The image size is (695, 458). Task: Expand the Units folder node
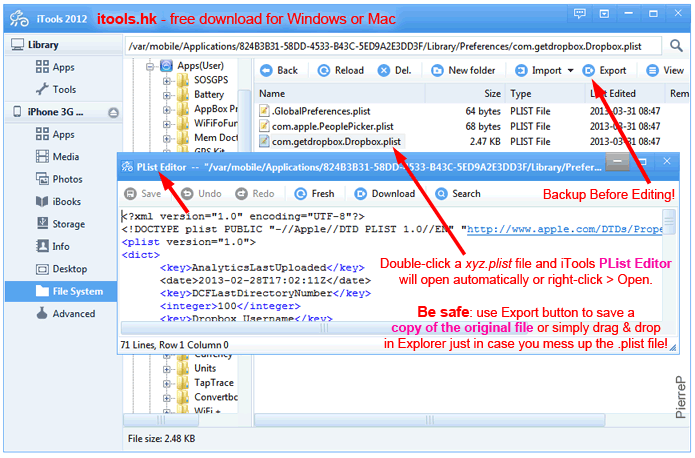tap(167, 369)
